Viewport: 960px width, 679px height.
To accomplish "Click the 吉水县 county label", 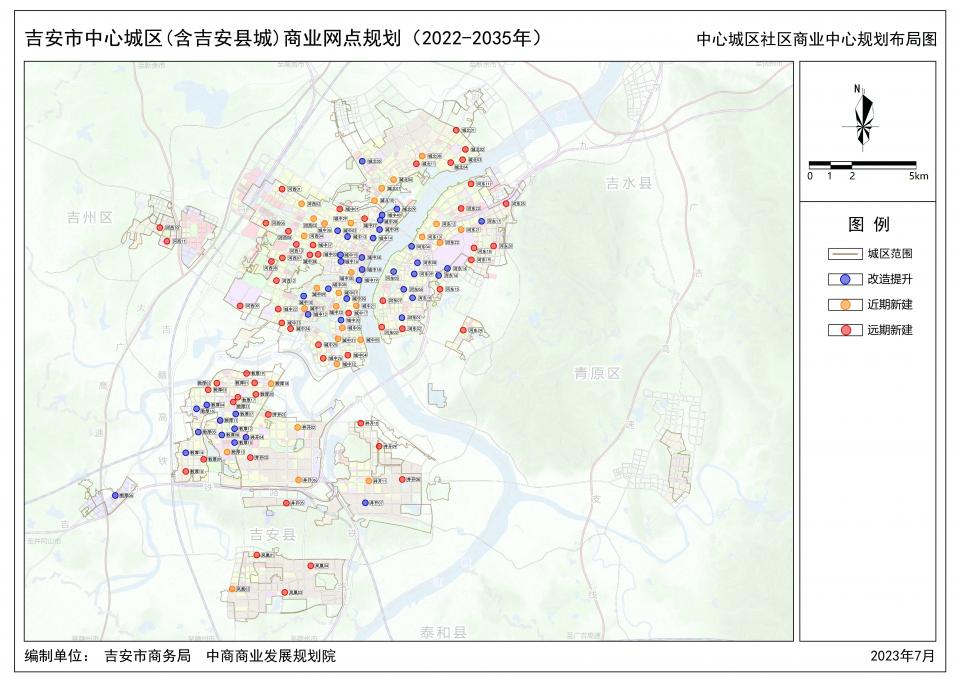I will 628,184.
